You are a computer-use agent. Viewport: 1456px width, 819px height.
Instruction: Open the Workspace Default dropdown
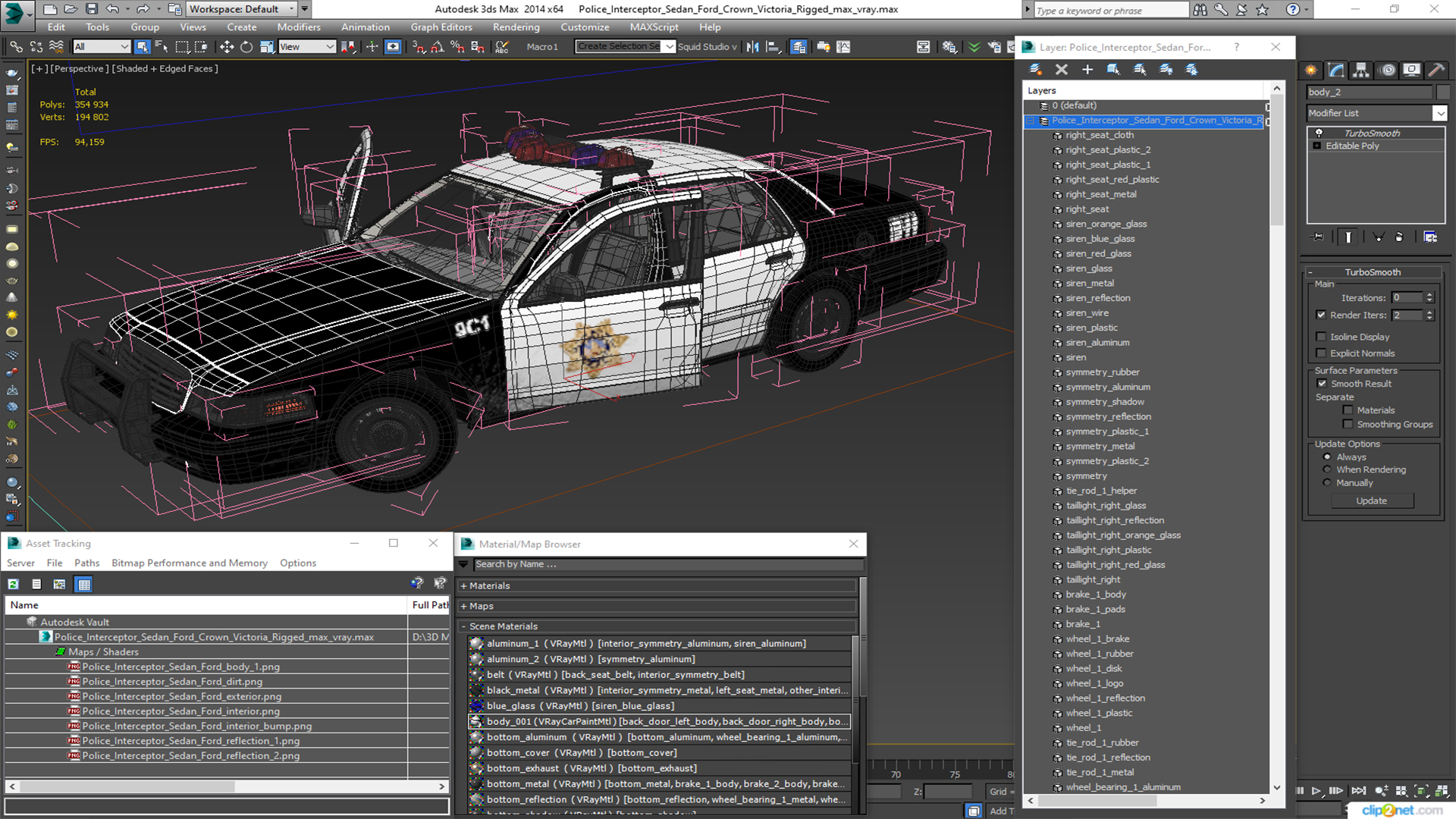(x=242, y=9)
